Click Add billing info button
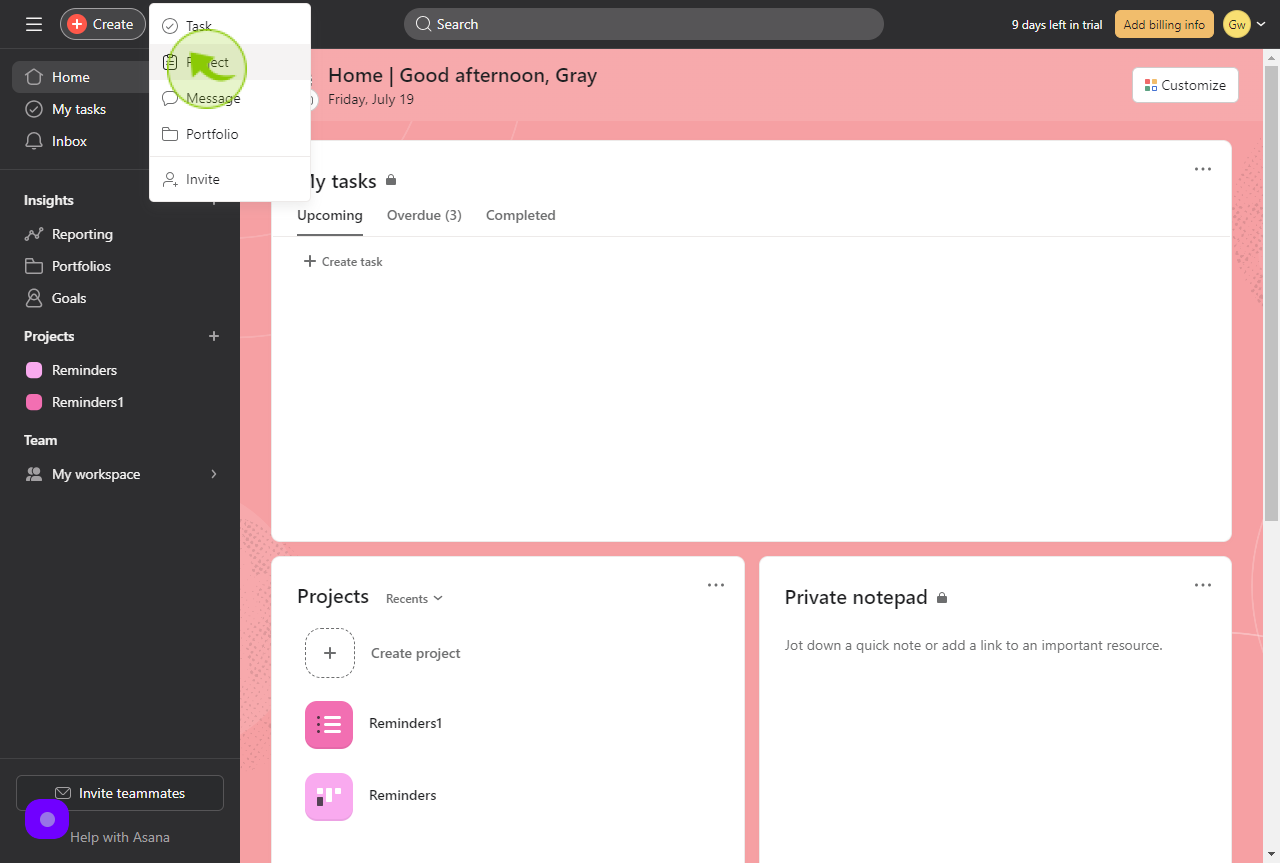This screenshot has height=863, width=1280. pos(1164,24)
